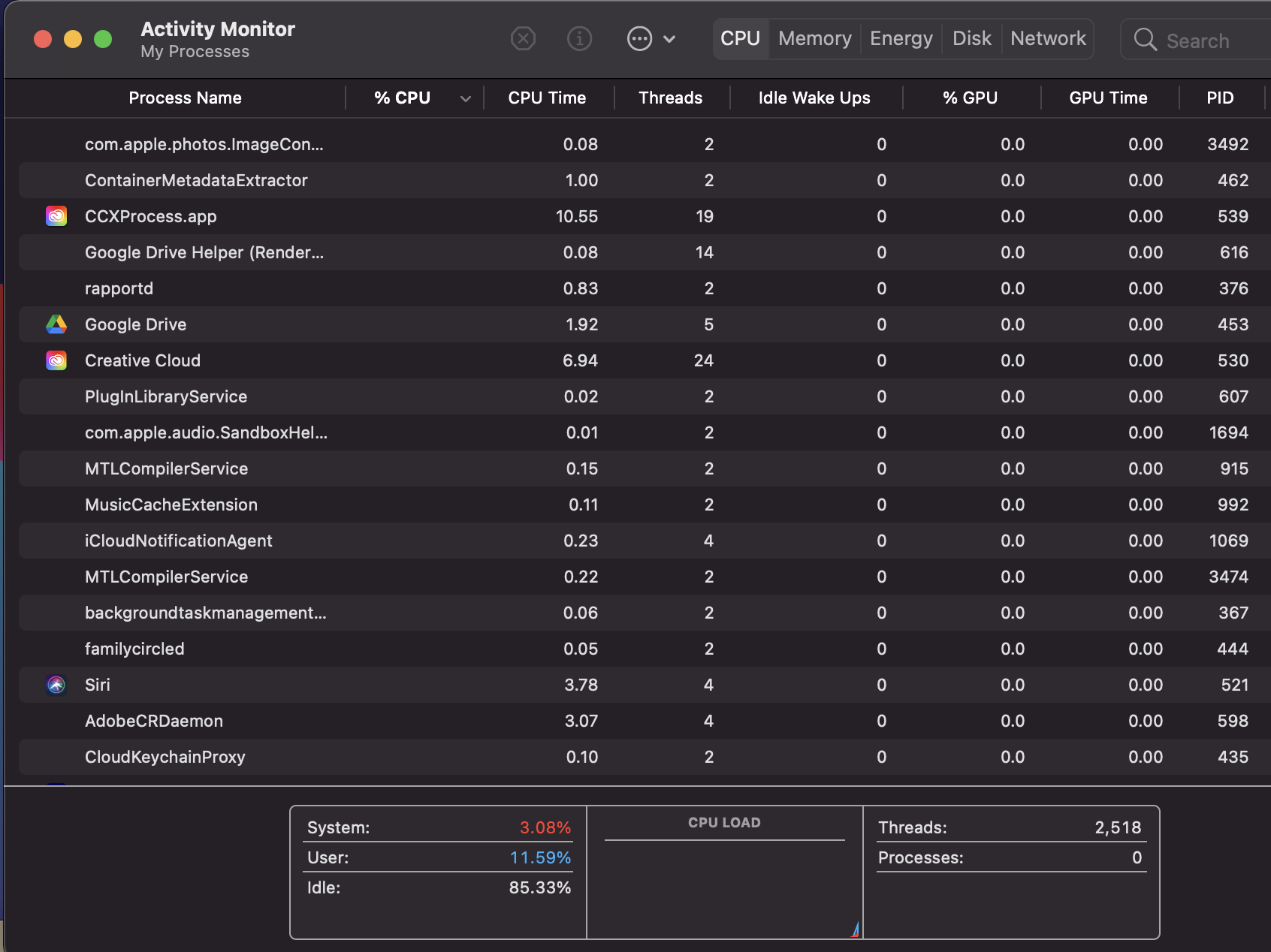Click PID value 1694
This screenshot has width=1271, height=952.
(1229, 432)
